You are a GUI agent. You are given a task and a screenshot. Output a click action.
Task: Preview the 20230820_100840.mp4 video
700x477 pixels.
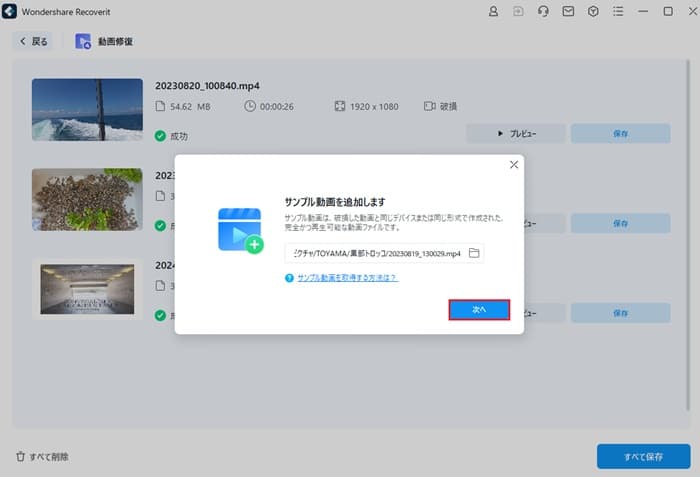pyautogui.click(x=516, y=134)
